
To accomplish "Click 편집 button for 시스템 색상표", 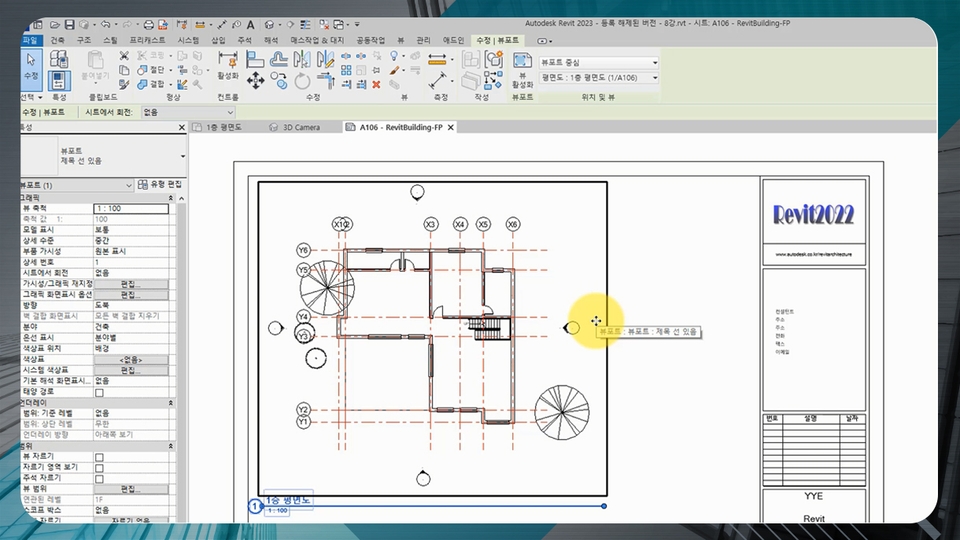I will (x=131, y=370).
